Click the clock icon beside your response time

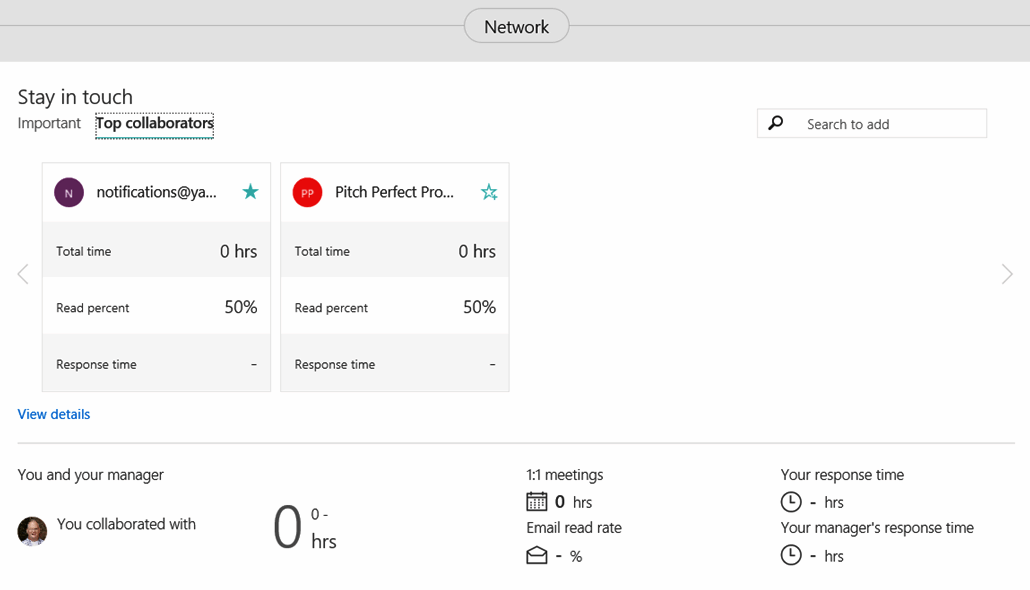tap(791, 501)
